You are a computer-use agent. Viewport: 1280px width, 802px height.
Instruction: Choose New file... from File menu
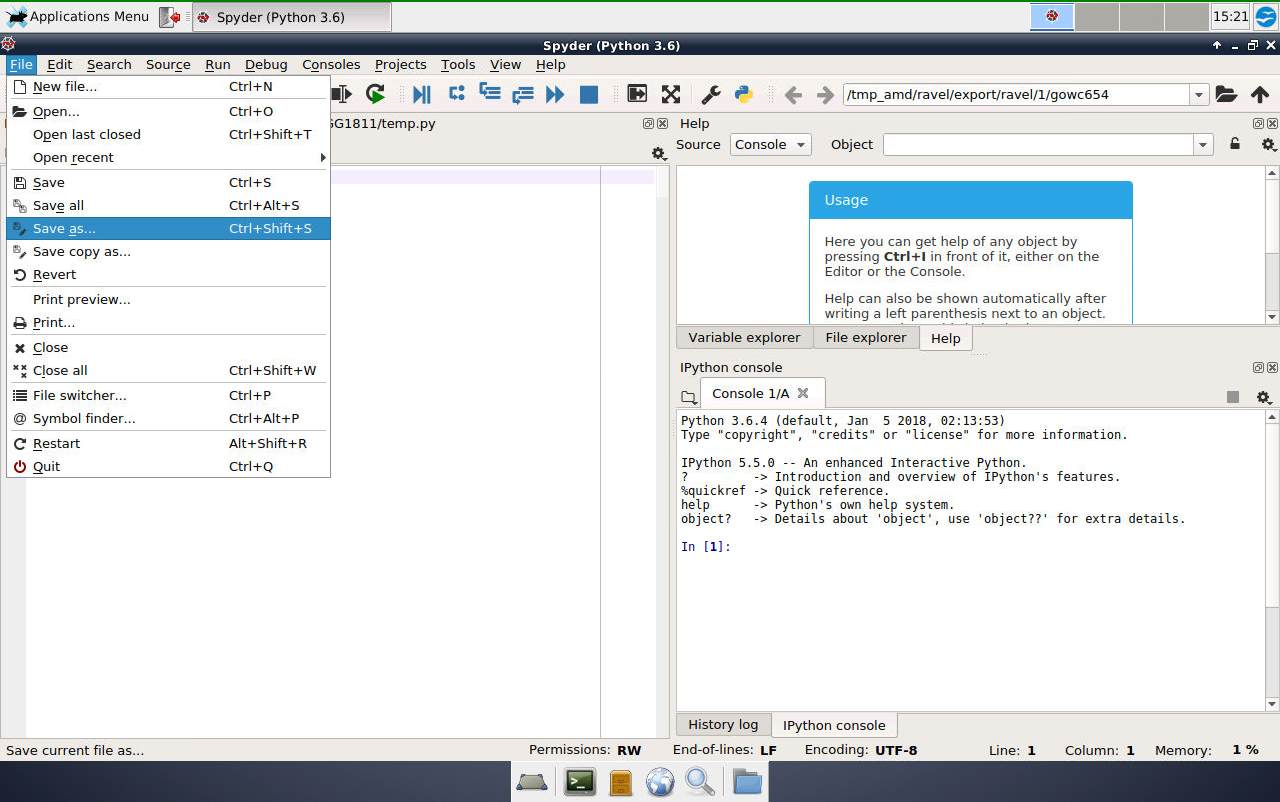tap(168, 86)
